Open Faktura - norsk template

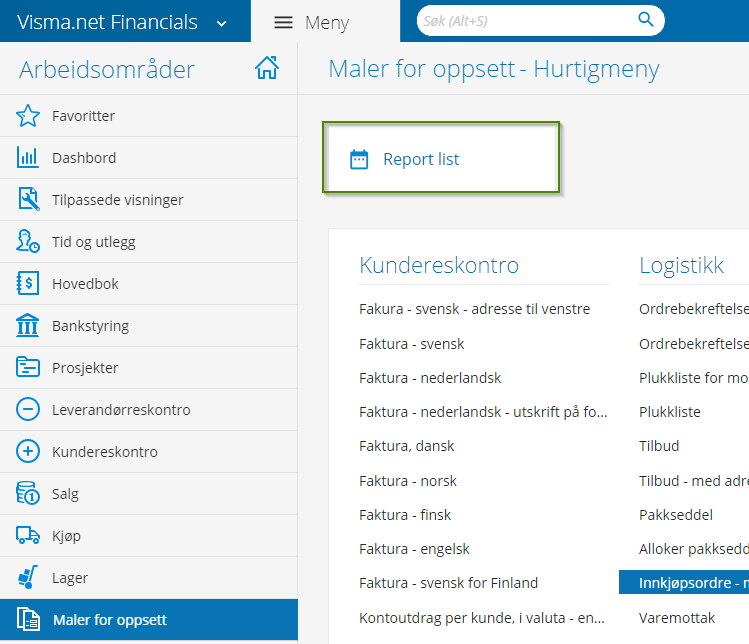408,480
